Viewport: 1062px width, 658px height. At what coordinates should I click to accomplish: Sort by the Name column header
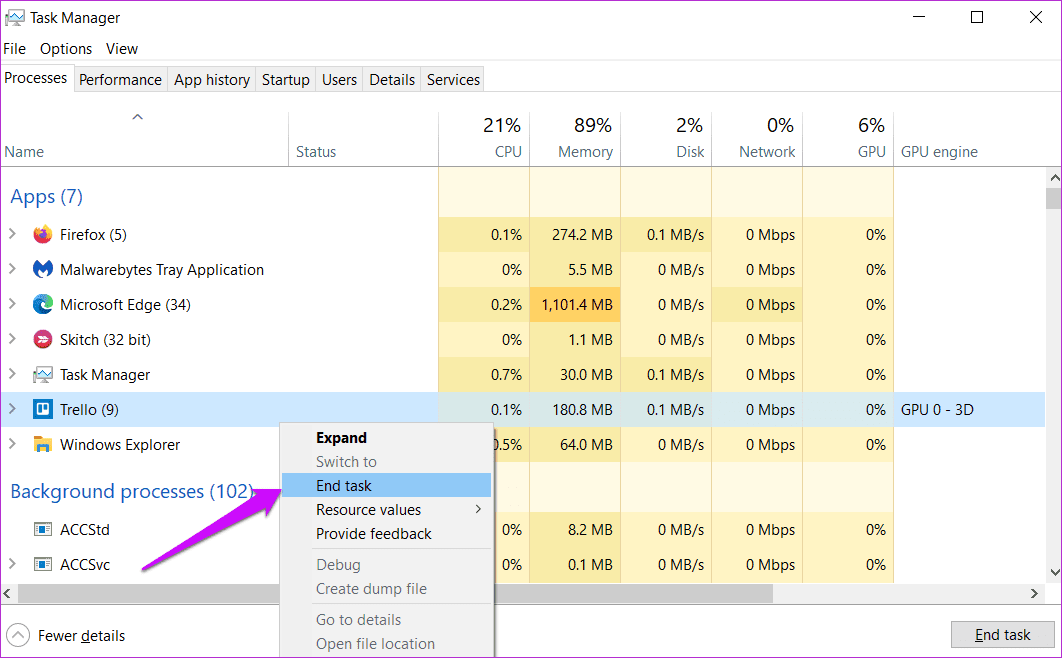click(144, 139)
